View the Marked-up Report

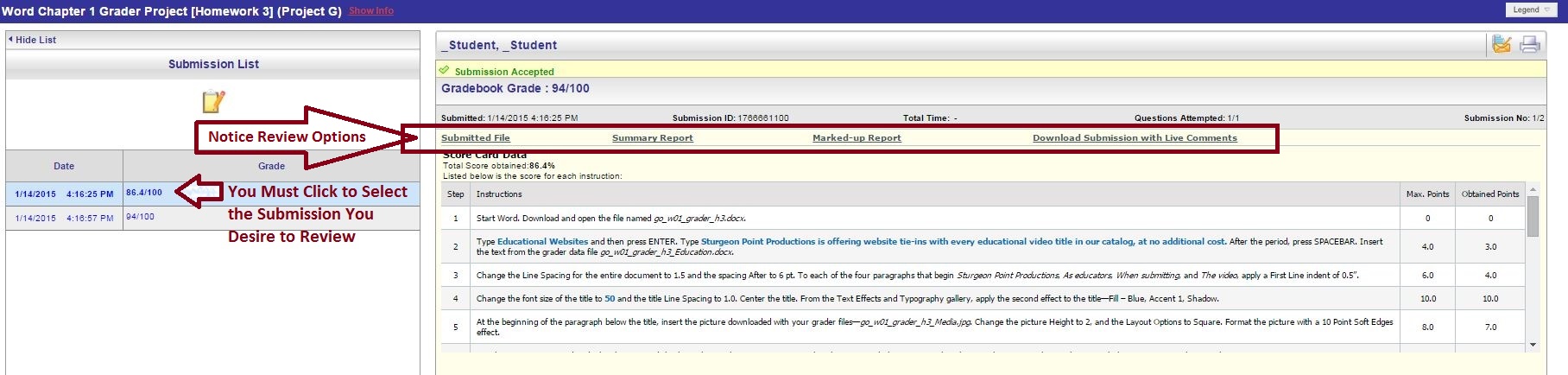tap(857, 138)
